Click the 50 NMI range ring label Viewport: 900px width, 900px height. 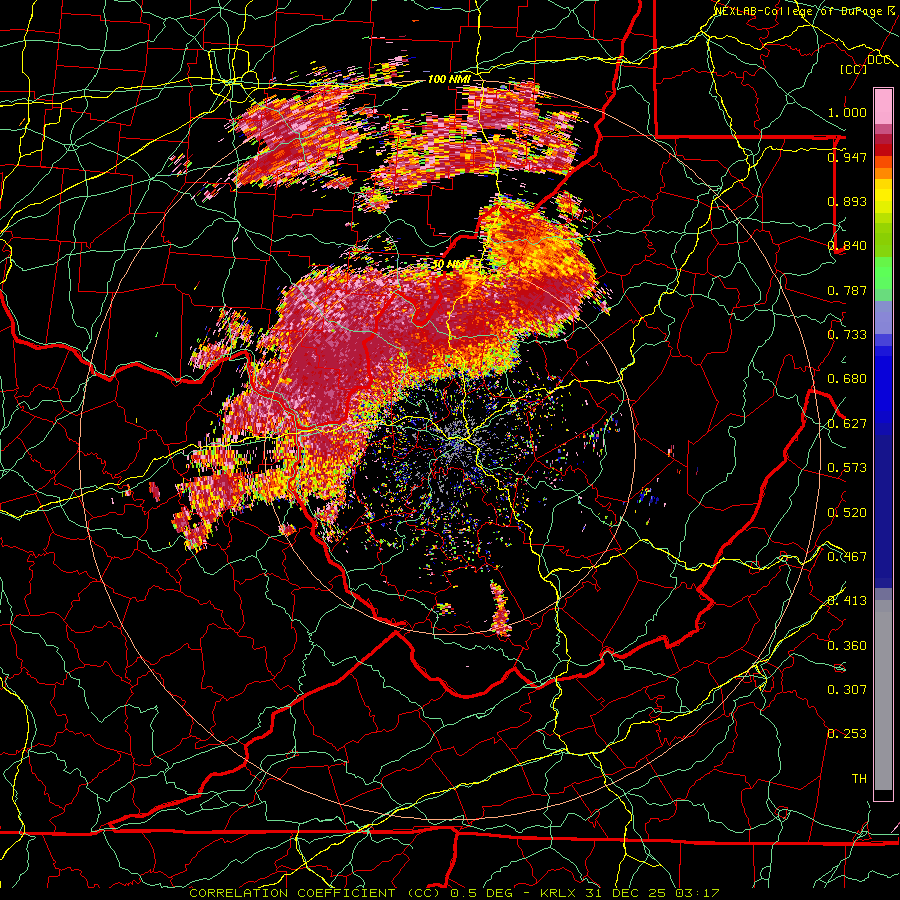[x=449, y=264]
